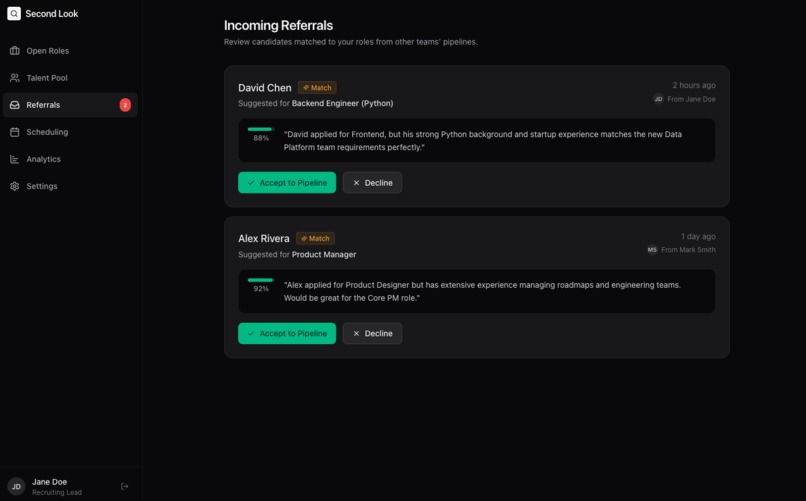Screen dimensions: 806x501
Task: Open the Analytics chart icon
Action: point(14,159)
